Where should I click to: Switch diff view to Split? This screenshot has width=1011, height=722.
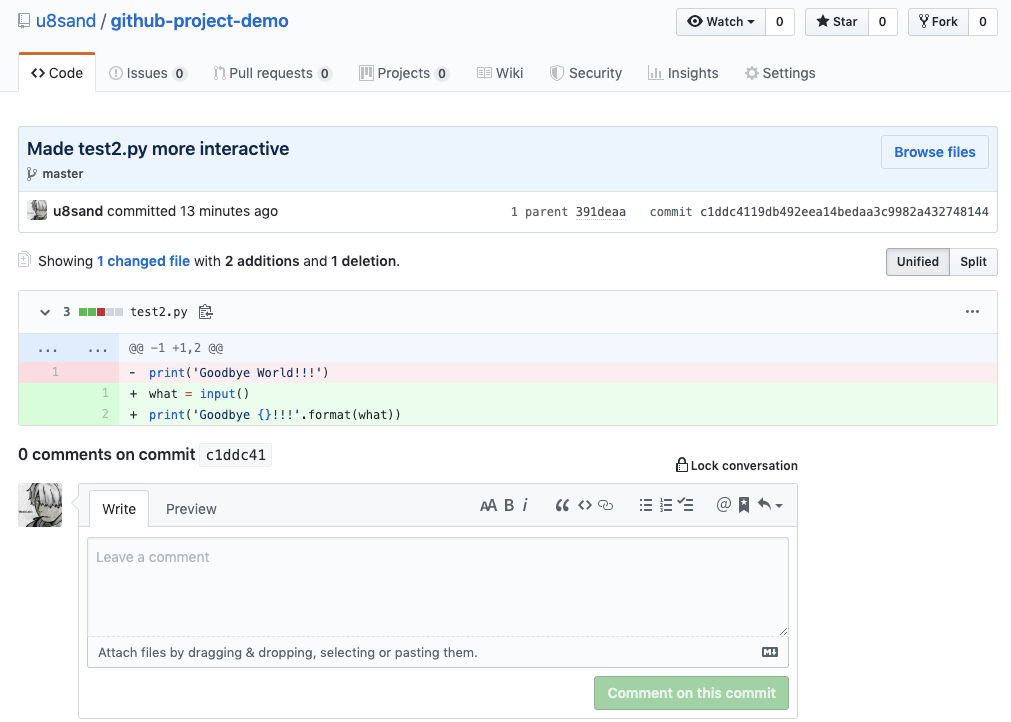pyautogui.click(x=973, y=262)
